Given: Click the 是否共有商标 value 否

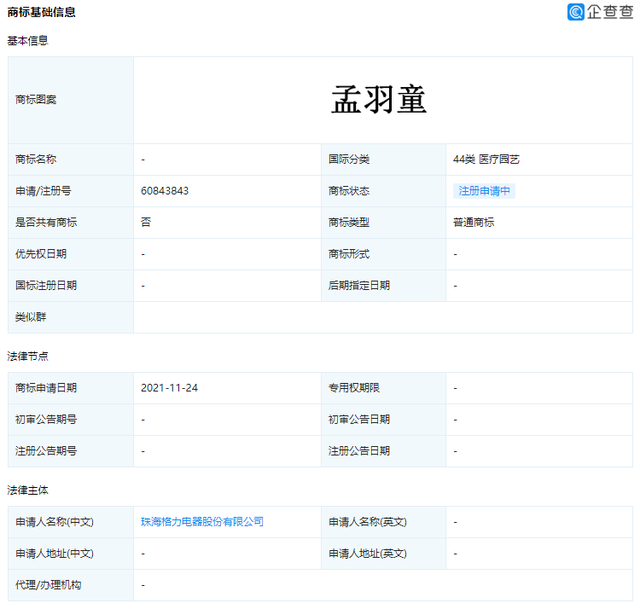Looking at the screenshot, I should [146, 222].
